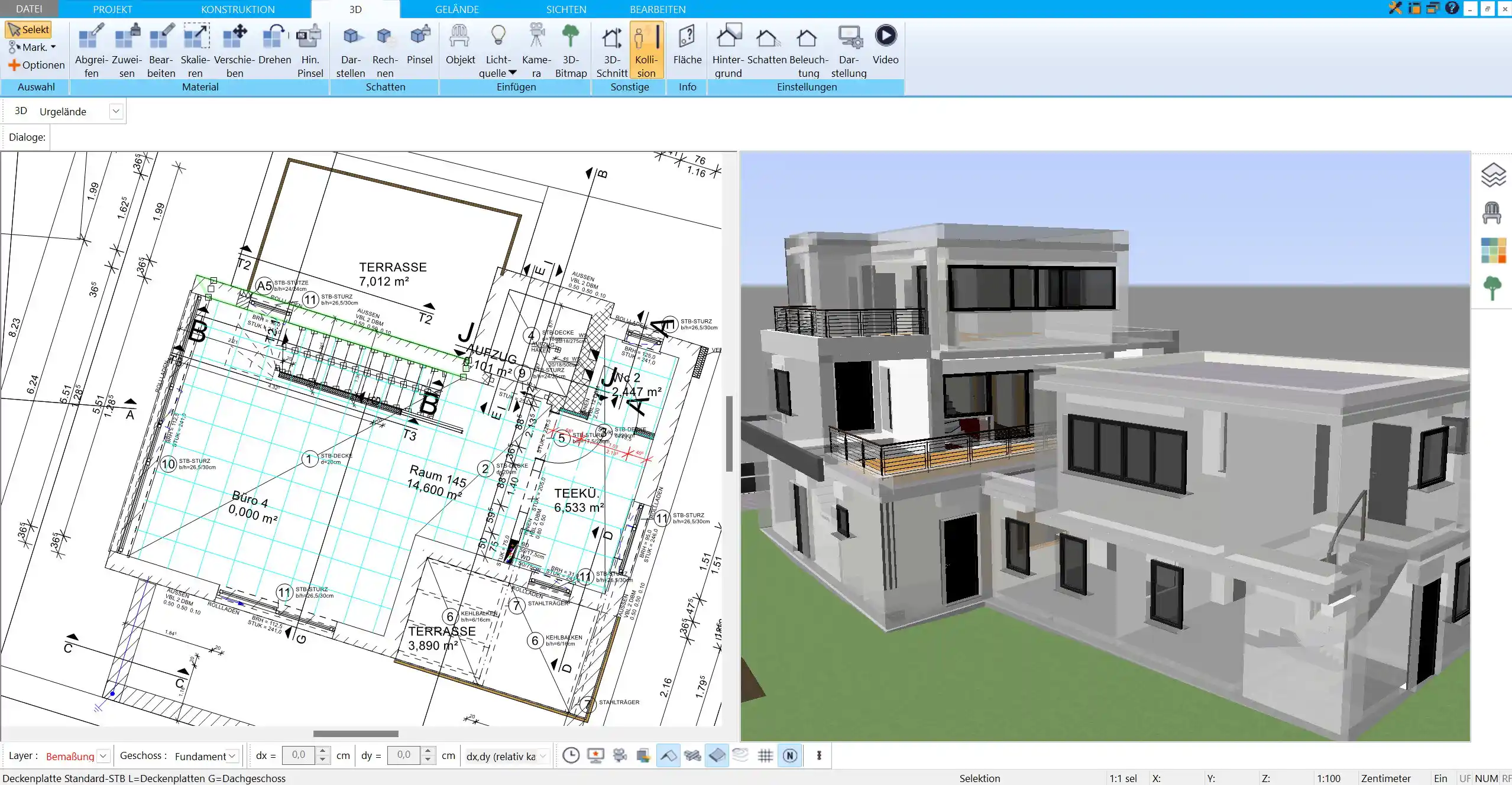Toggle the north arrow N button
This screenshot has width=1512, height=785.
(x=790, y=755)
